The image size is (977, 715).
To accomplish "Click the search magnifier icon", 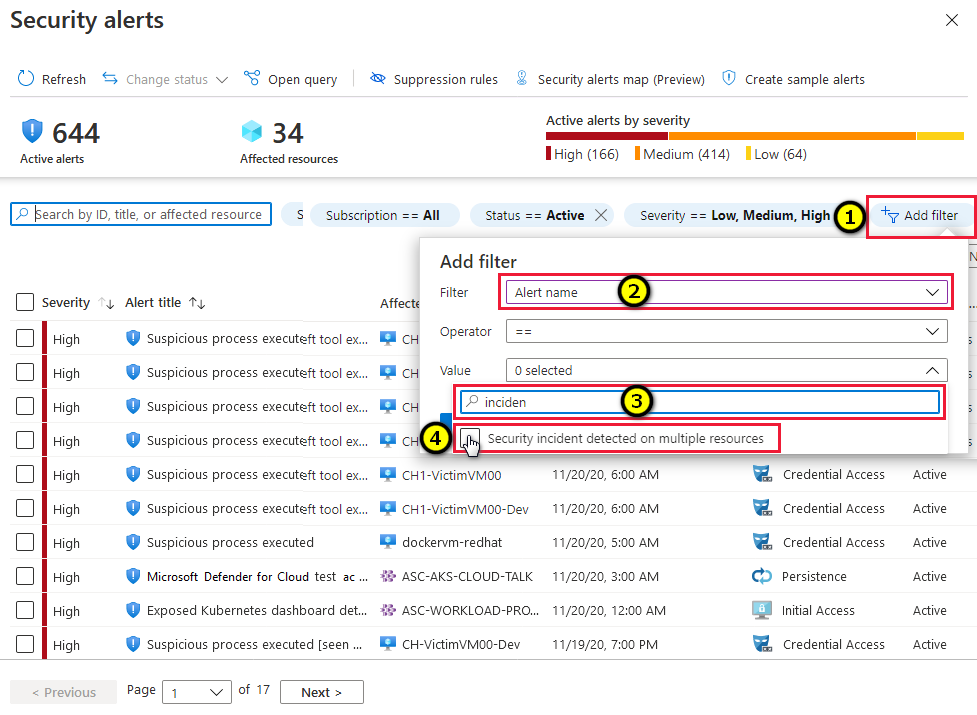I will 22,214.
